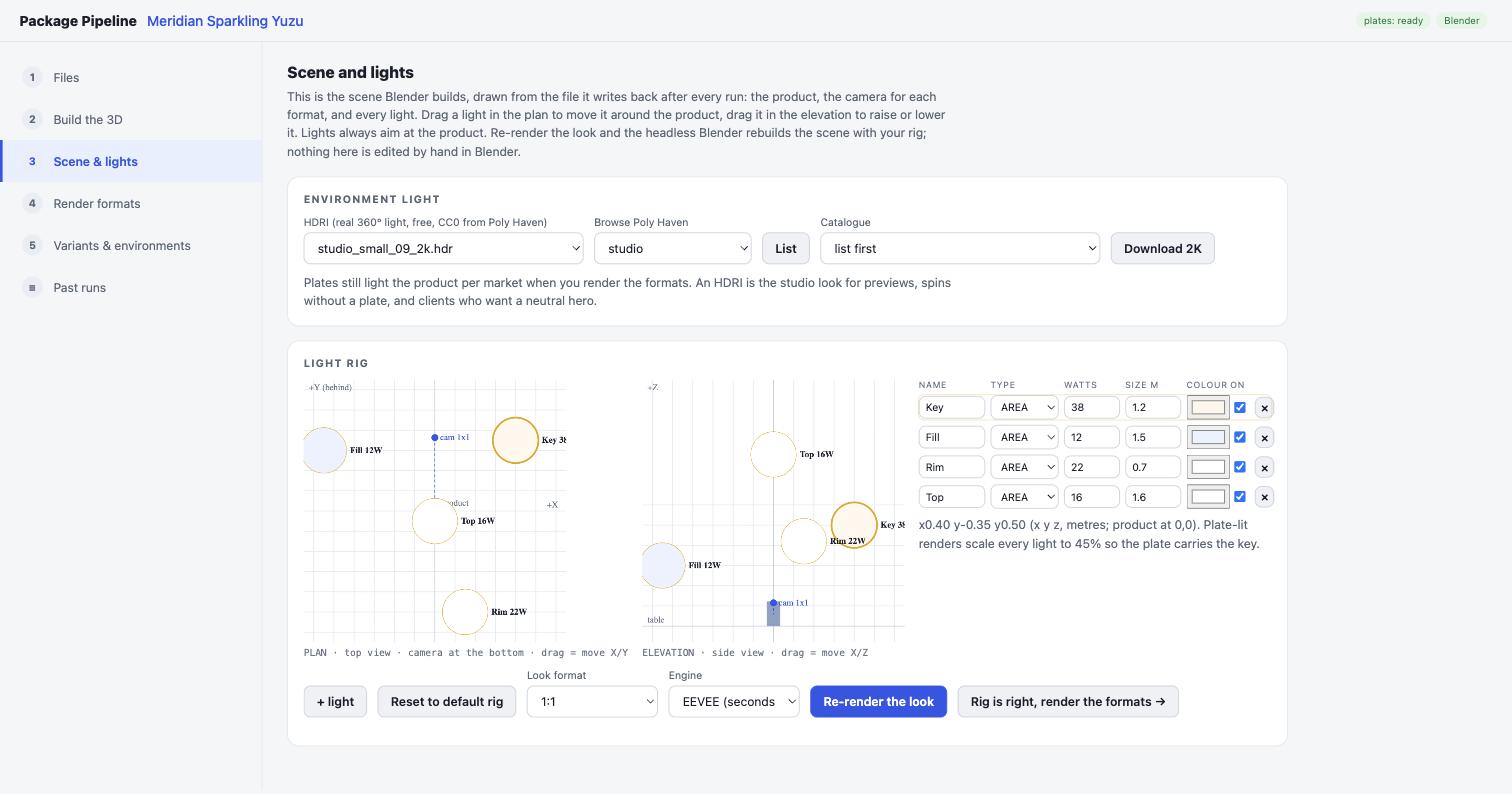Open the Key light colour swatch
Image resolution: width=1512 pixels, height=794 pixels.
1208,408
